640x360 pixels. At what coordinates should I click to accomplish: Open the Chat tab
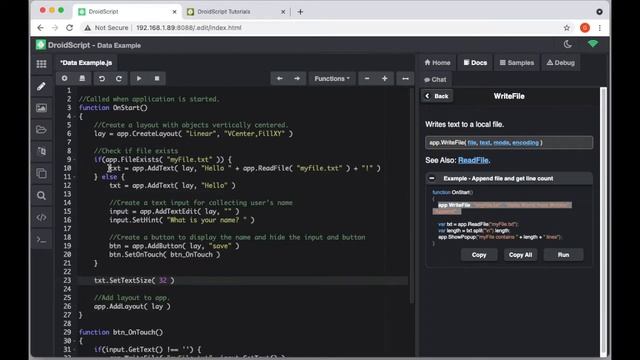pos(435,80)
